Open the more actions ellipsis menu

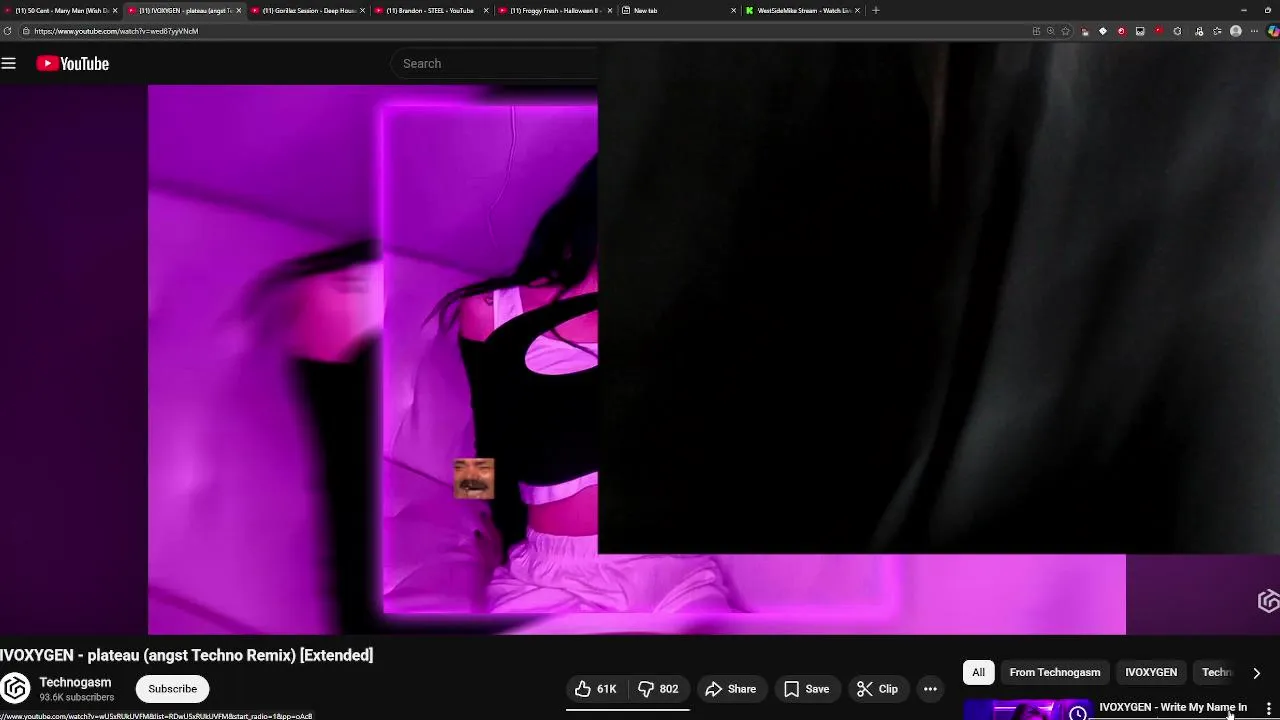[x=930, y=689]
